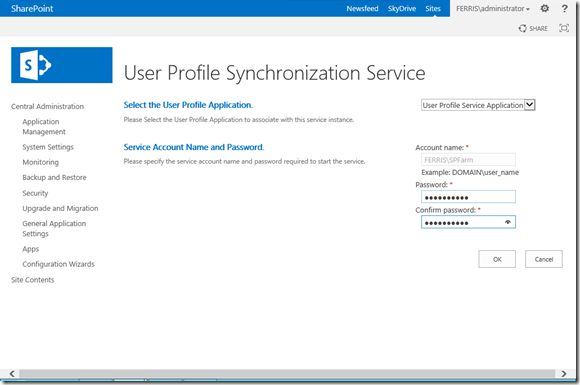This screenshot has width=580, height=385.
Task: Open User Profile Service Application dropdown
Action: point(478,105)
